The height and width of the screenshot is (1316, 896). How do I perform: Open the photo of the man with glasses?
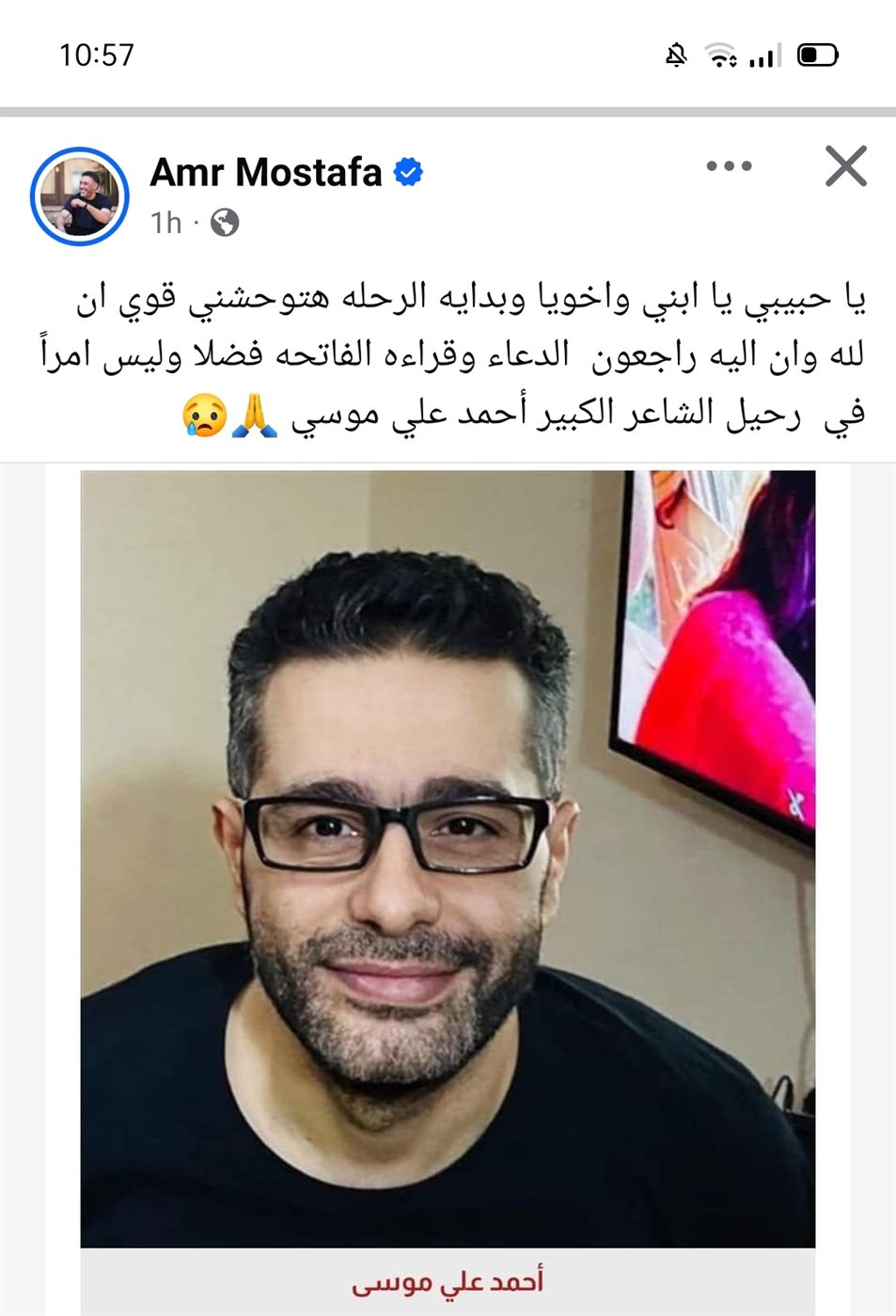click(448, 858)
